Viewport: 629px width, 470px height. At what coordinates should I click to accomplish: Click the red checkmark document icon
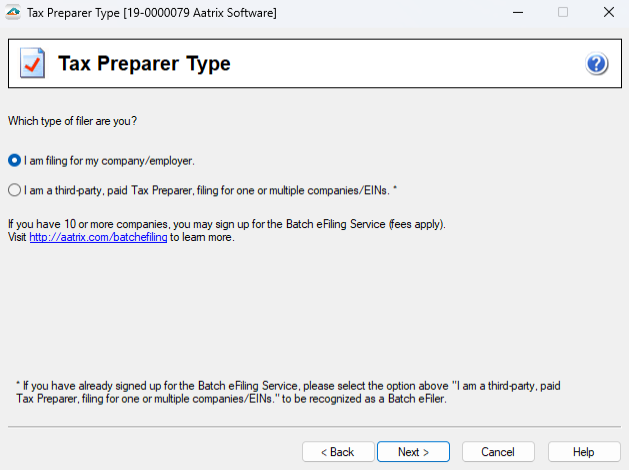coord(32,65)
